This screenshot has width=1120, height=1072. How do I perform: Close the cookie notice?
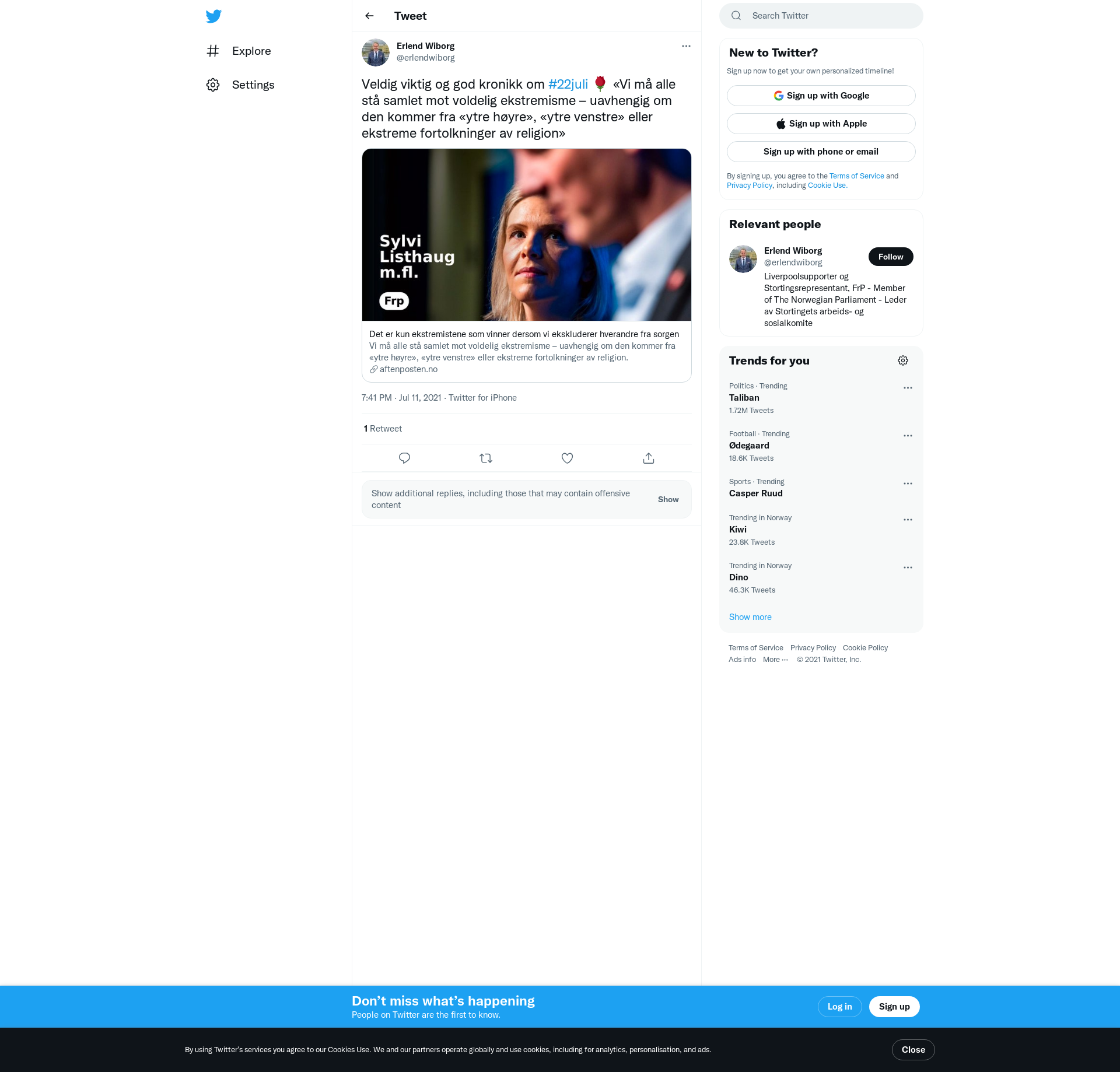pos(914,1050)
